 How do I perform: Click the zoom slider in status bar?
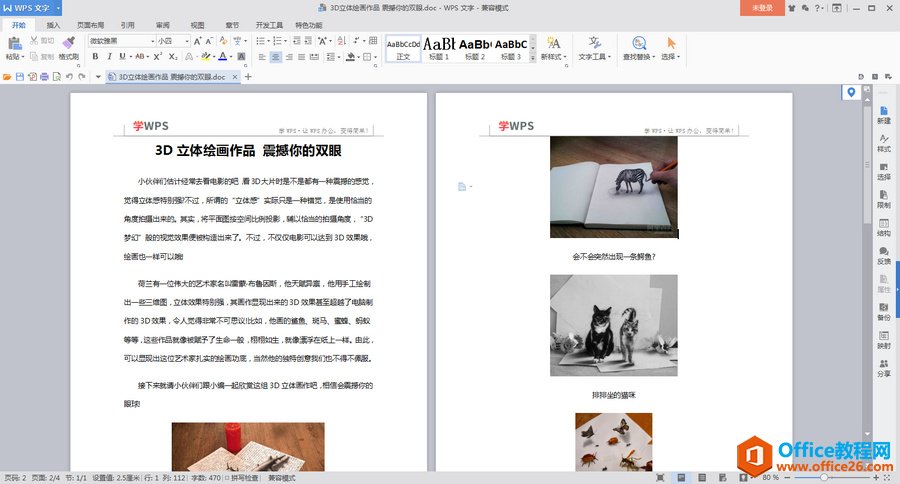pos(822,478)
